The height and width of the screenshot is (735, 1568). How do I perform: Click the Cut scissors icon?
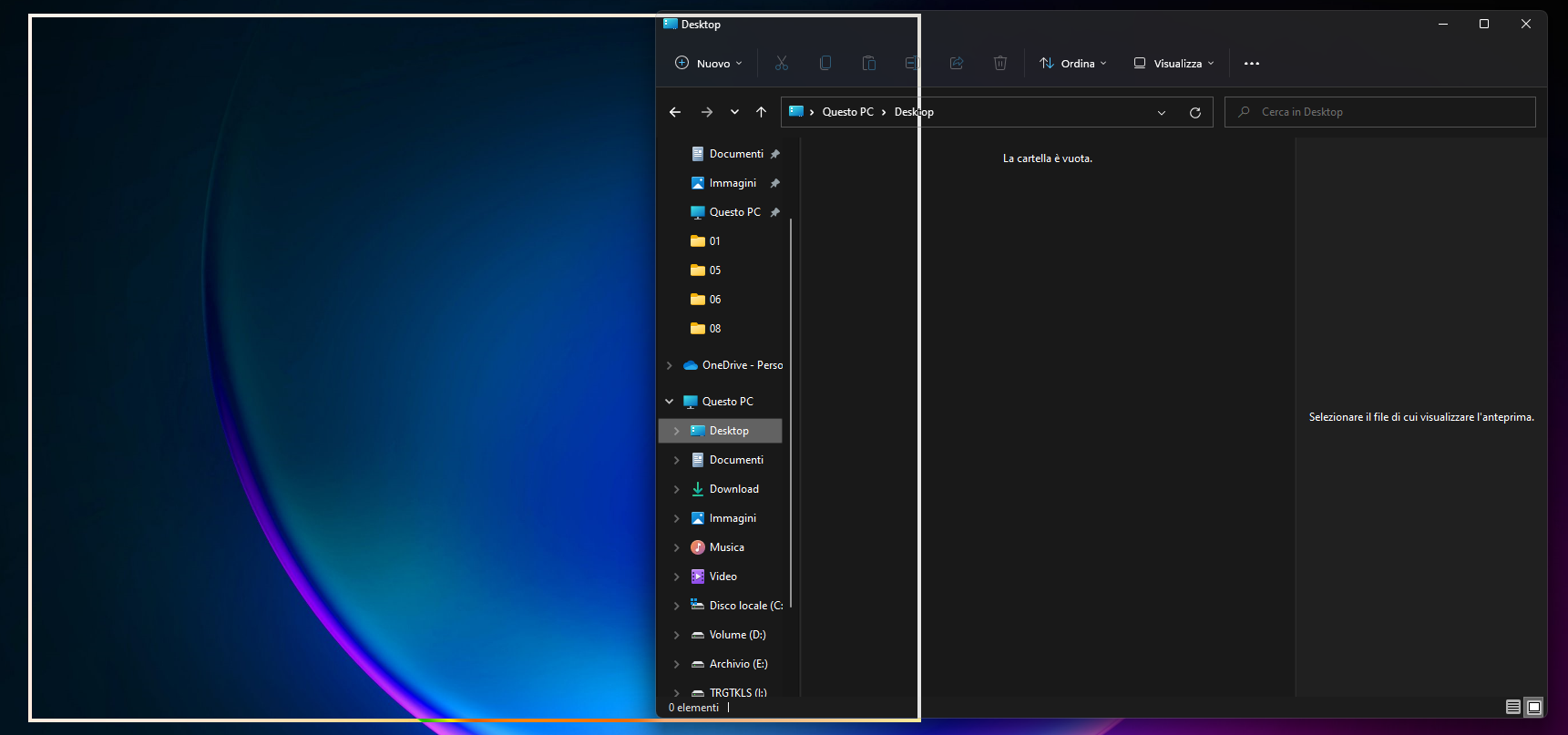point(781,63)
